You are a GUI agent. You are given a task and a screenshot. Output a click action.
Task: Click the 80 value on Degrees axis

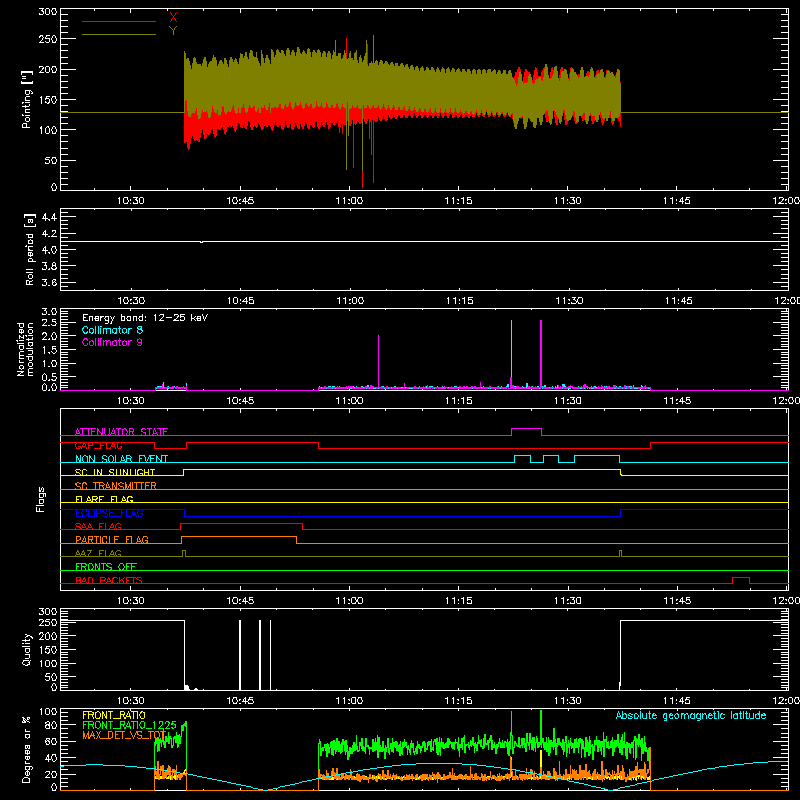[51, 725]
